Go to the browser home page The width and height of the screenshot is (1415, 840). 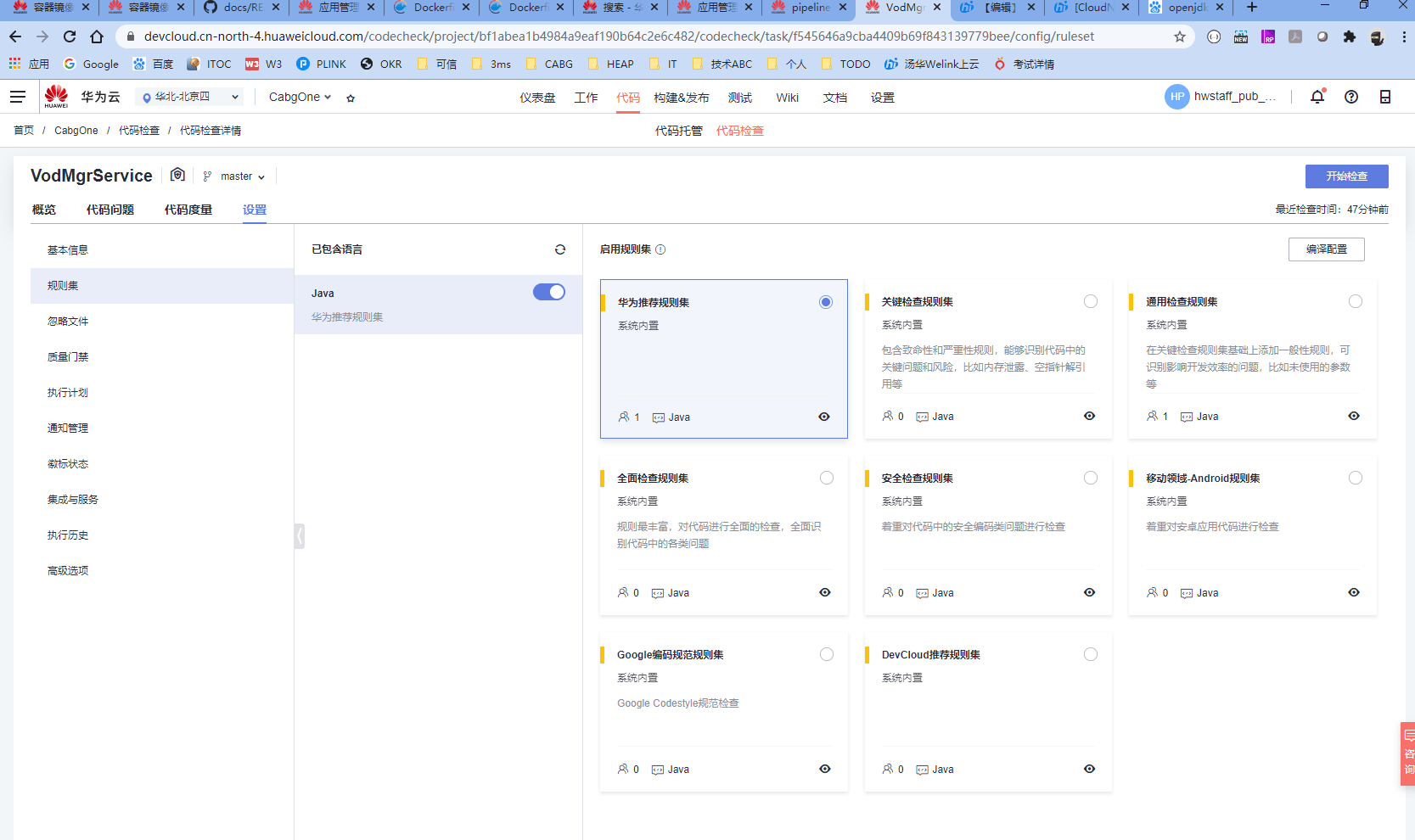click(97, 36)
